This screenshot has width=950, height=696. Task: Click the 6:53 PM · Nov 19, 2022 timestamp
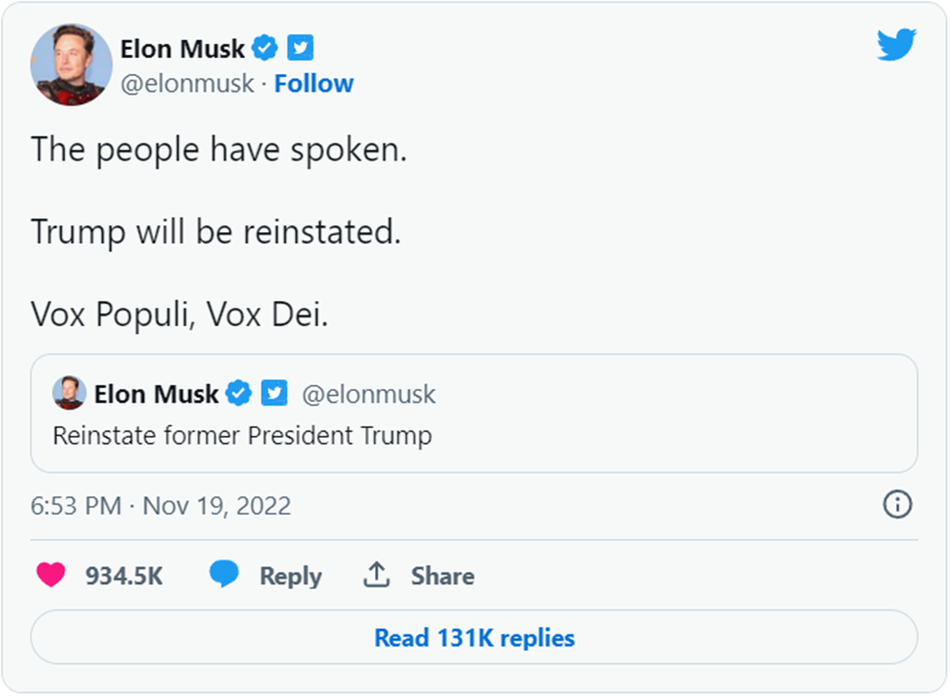161,505
